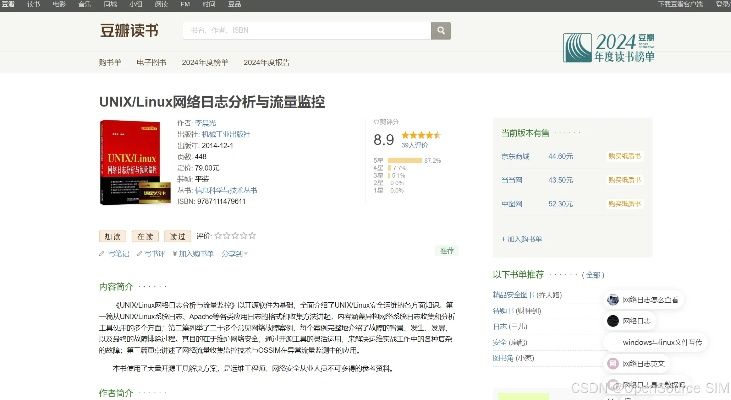Click the book title search input field

(x=305, y=31)
